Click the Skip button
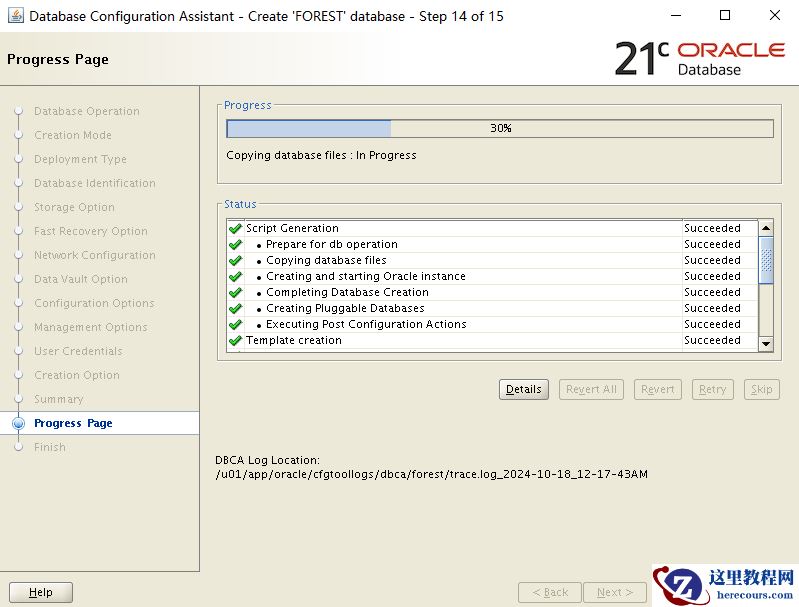Viewport: 799px width, 607px height. pos(761,389)
